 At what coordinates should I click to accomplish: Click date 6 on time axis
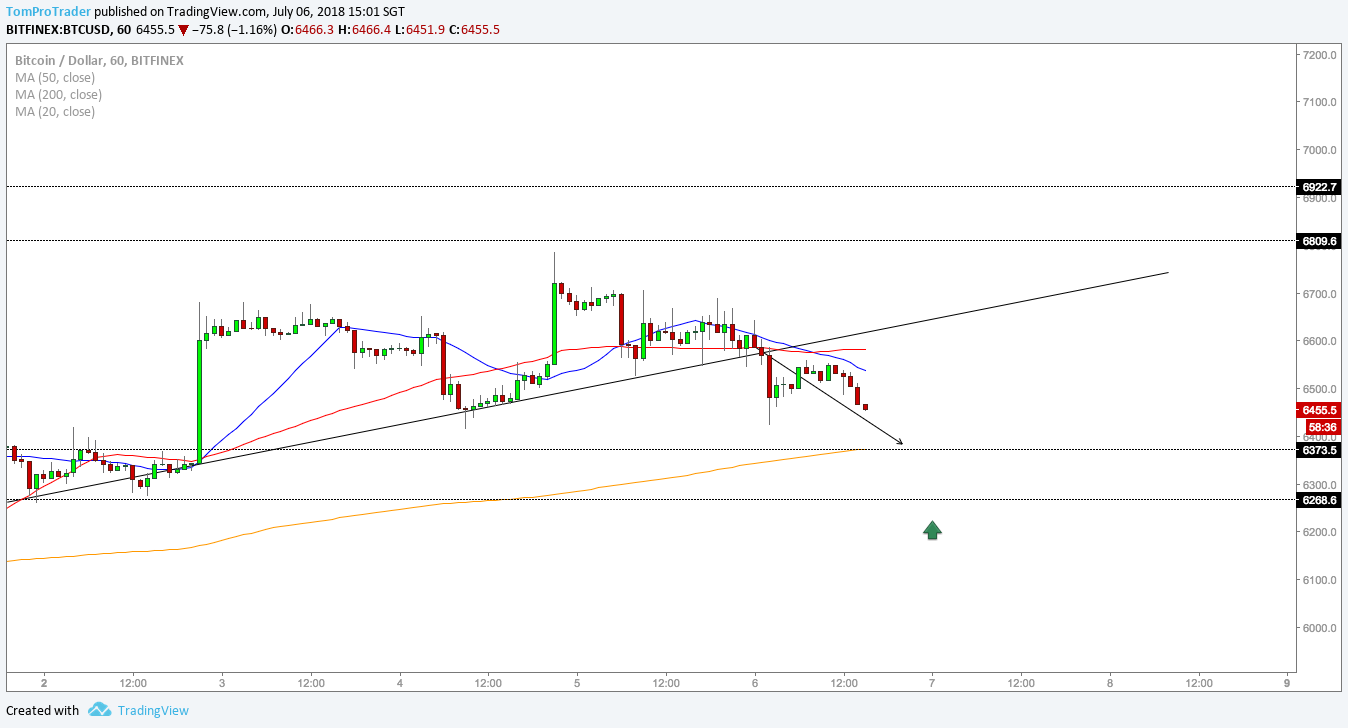tap(754, 684)
